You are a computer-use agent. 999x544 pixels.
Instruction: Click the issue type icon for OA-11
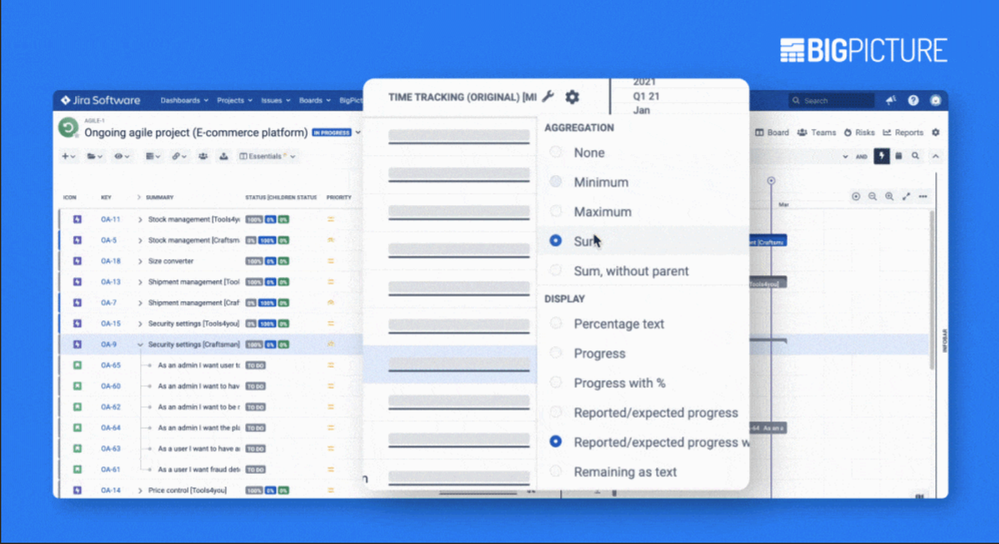(77, 219)
